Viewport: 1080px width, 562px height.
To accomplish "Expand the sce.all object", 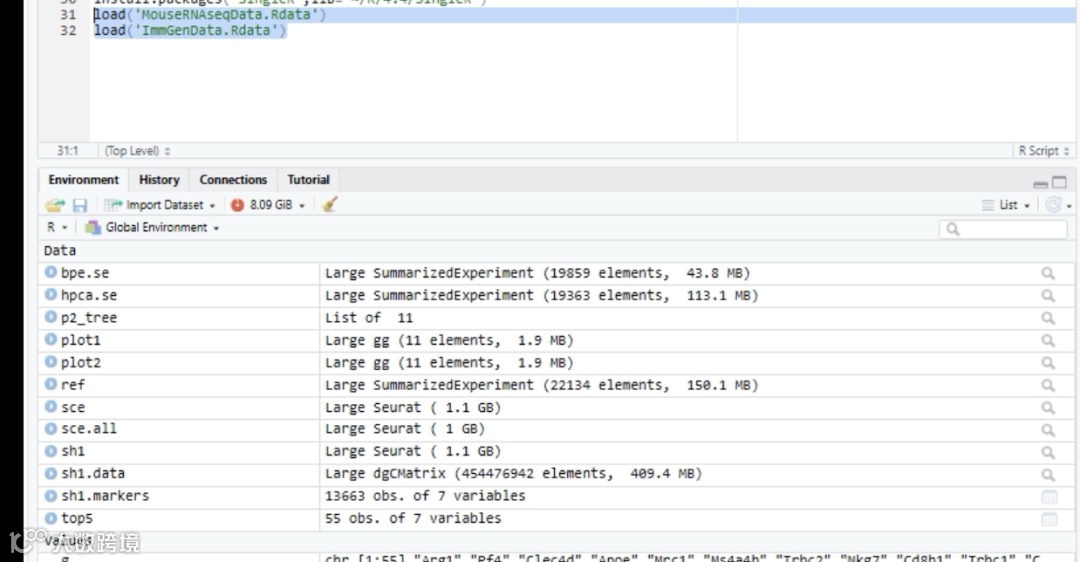I will [51, 428].
